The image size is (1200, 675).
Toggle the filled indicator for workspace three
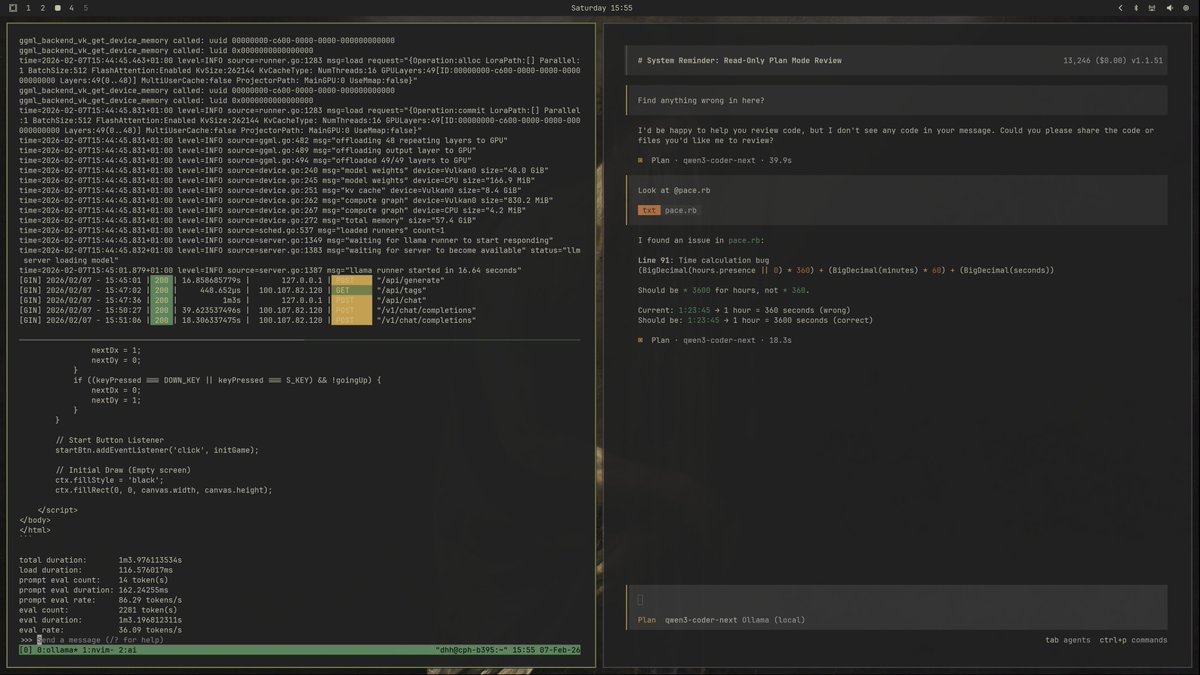(x=58, y=8)
